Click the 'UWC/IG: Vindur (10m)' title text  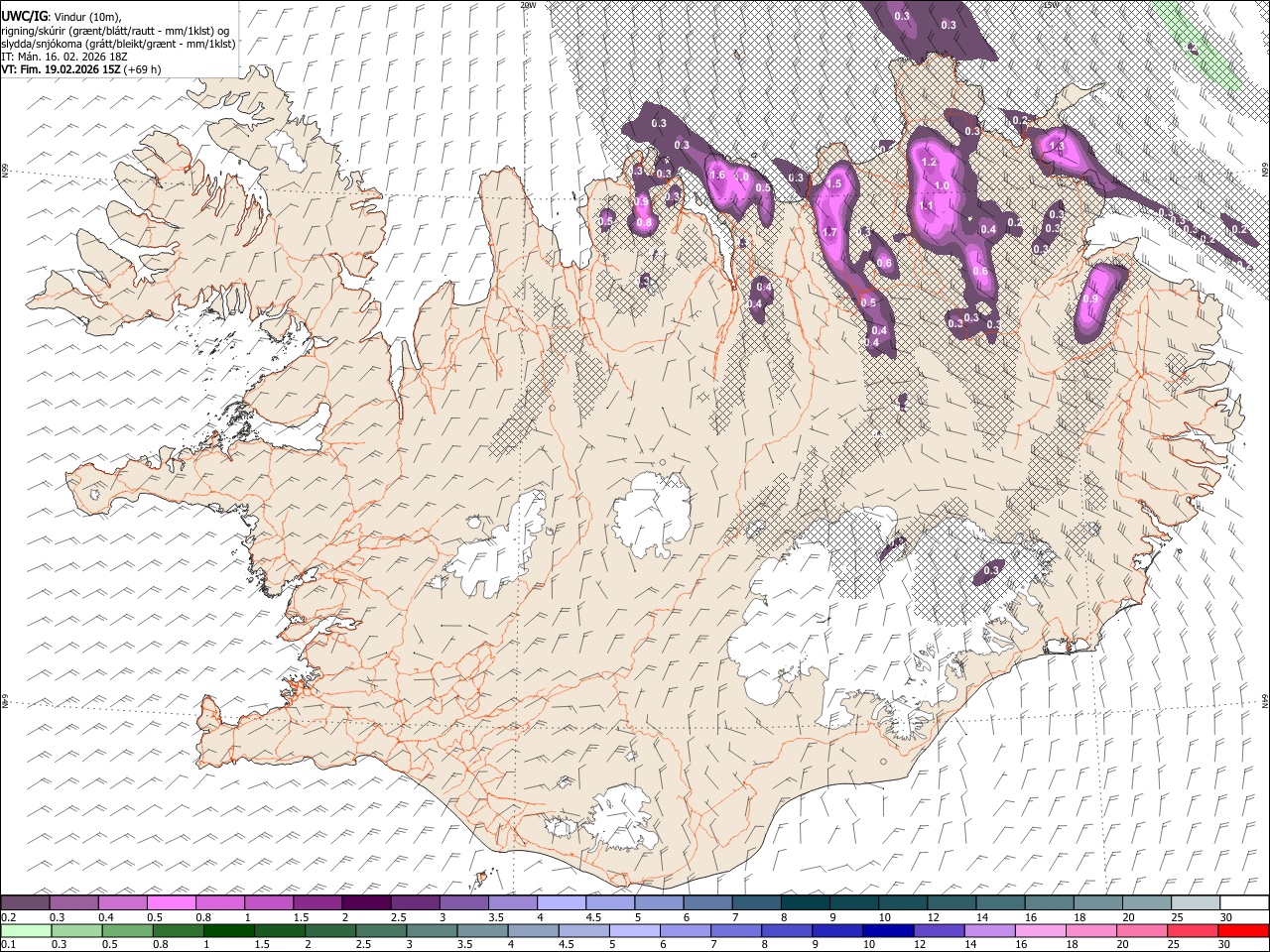[x=62, y=17]
